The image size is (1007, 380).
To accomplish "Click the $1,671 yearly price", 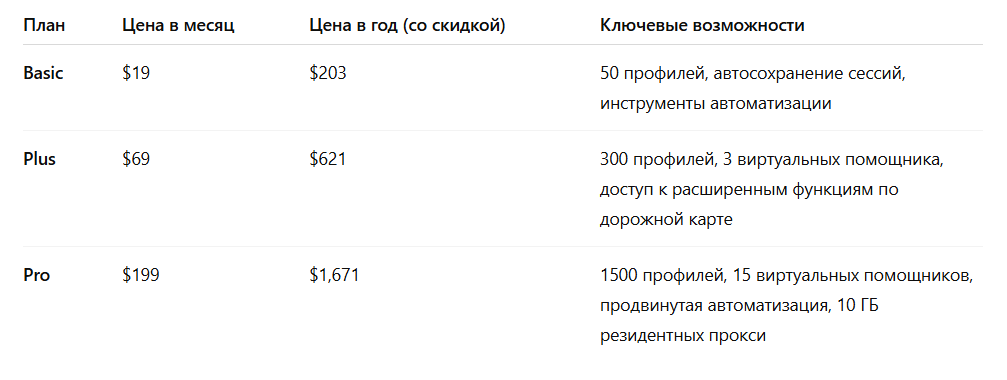I will pyautogui.click(x=335, y=275).
